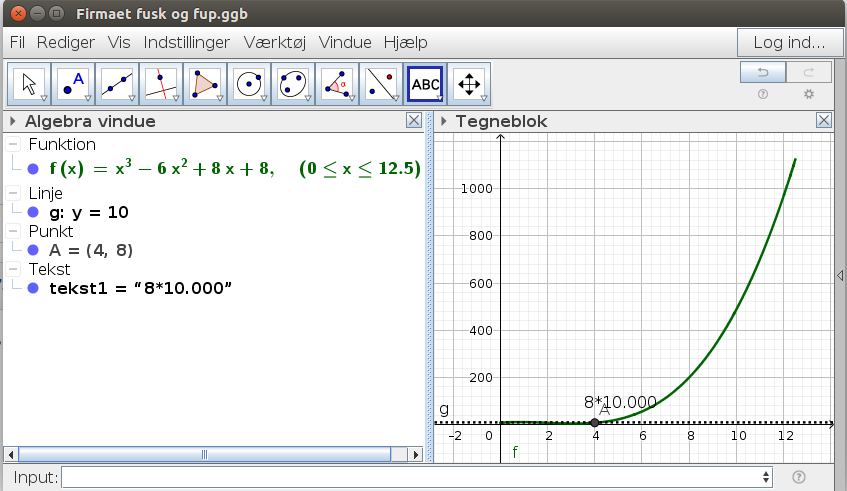Close the Tegneblok panel
847x491 pixels.
pos(824,120)
